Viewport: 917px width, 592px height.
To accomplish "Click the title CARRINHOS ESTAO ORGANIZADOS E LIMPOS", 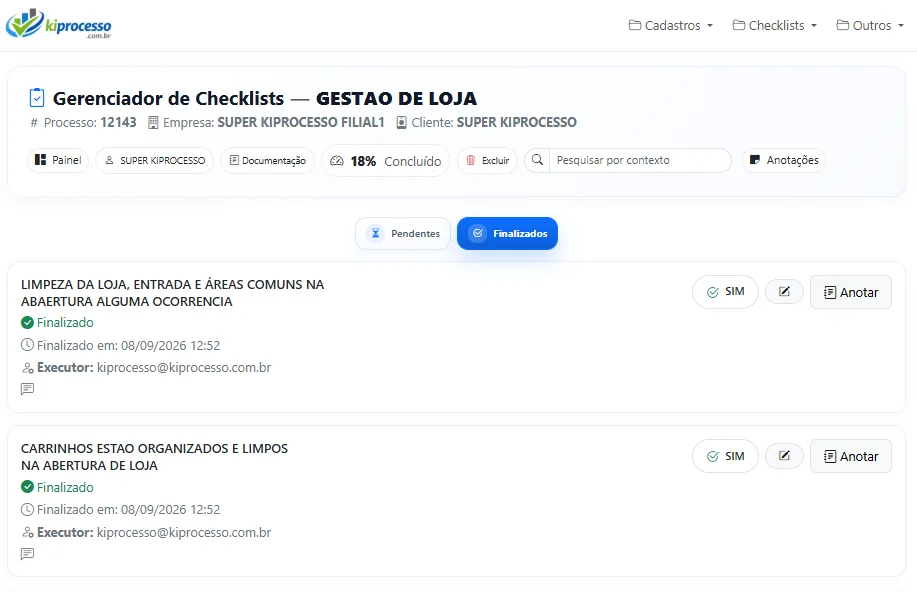I will 154,457.
